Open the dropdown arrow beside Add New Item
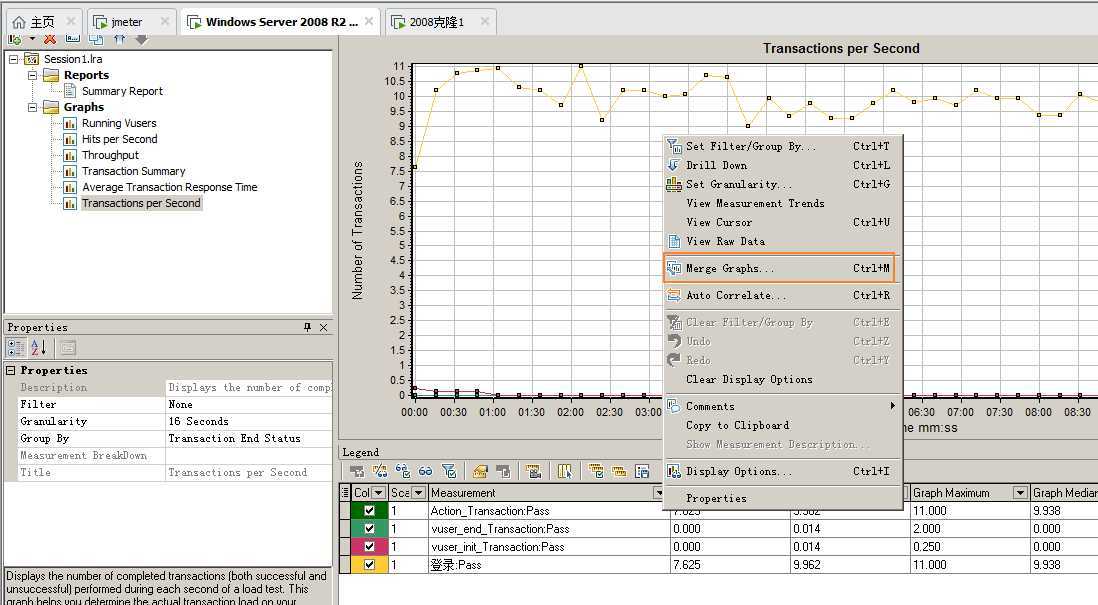 (x=32, y=39)
